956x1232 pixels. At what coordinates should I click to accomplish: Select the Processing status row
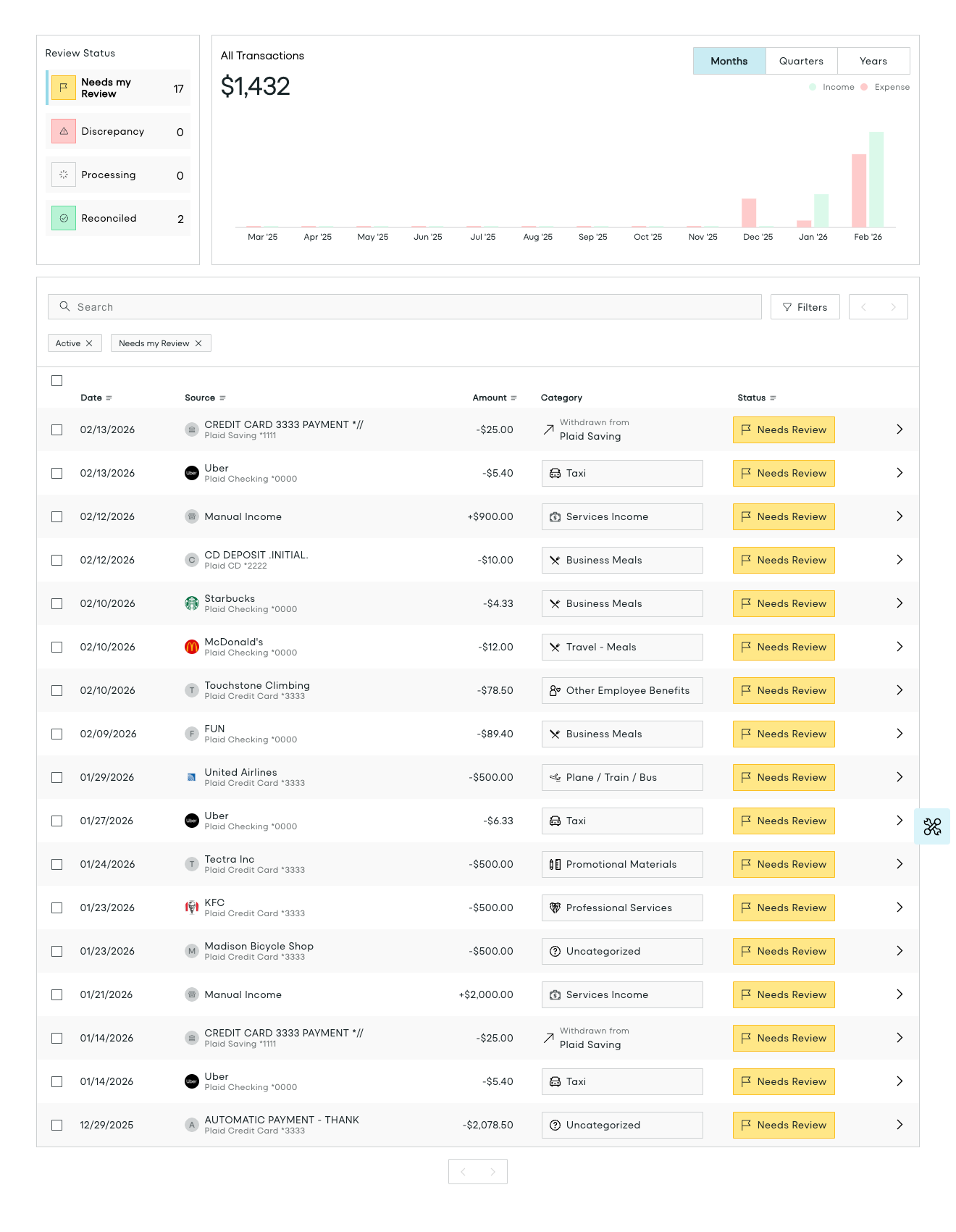tap(118, 175)
